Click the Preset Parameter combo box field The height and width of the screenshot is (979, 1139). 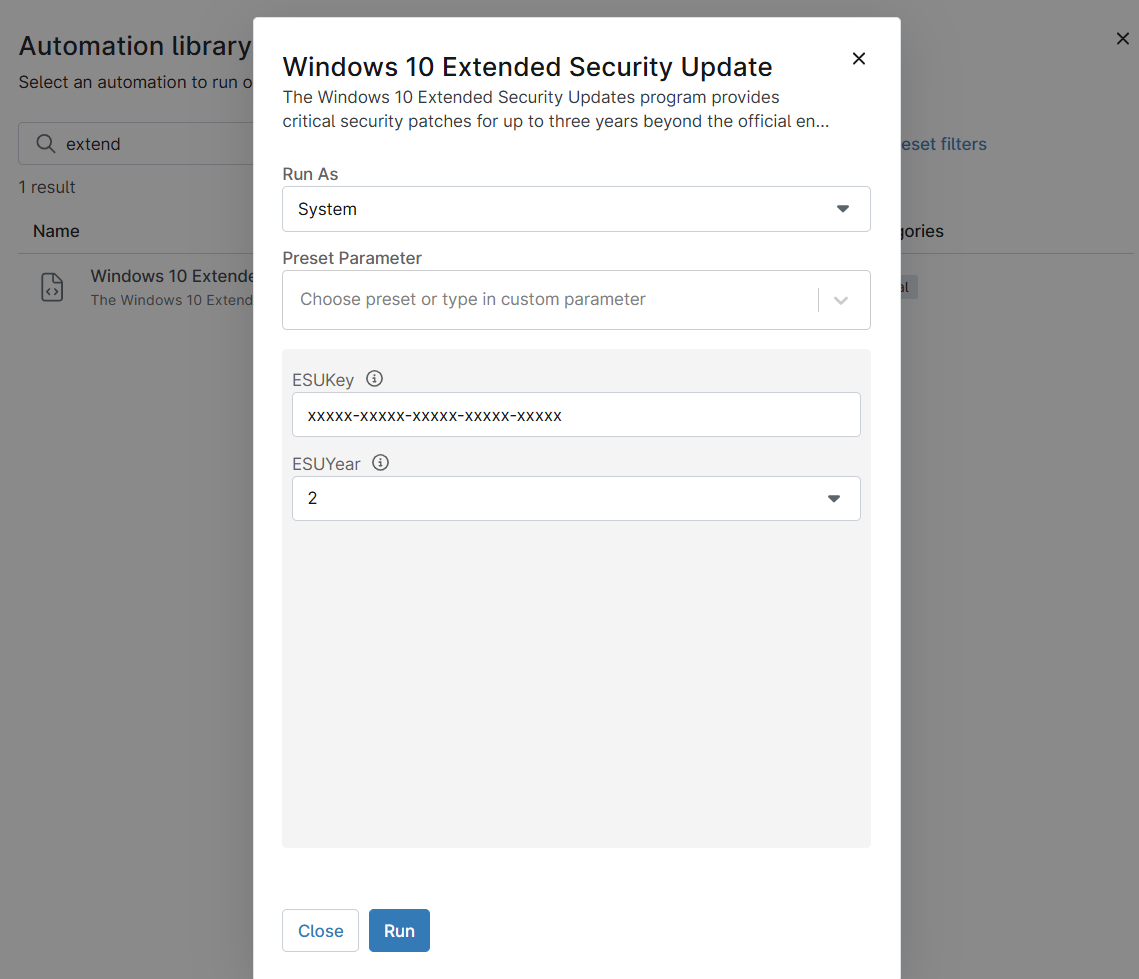point(550,300)
